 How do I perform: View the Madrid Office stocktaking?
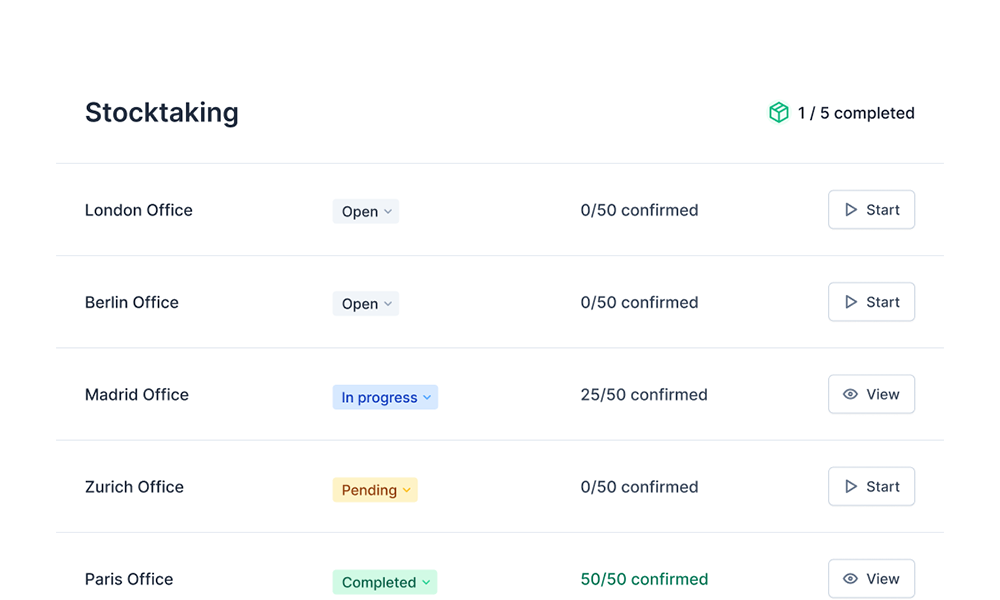[x=871, y=394]
